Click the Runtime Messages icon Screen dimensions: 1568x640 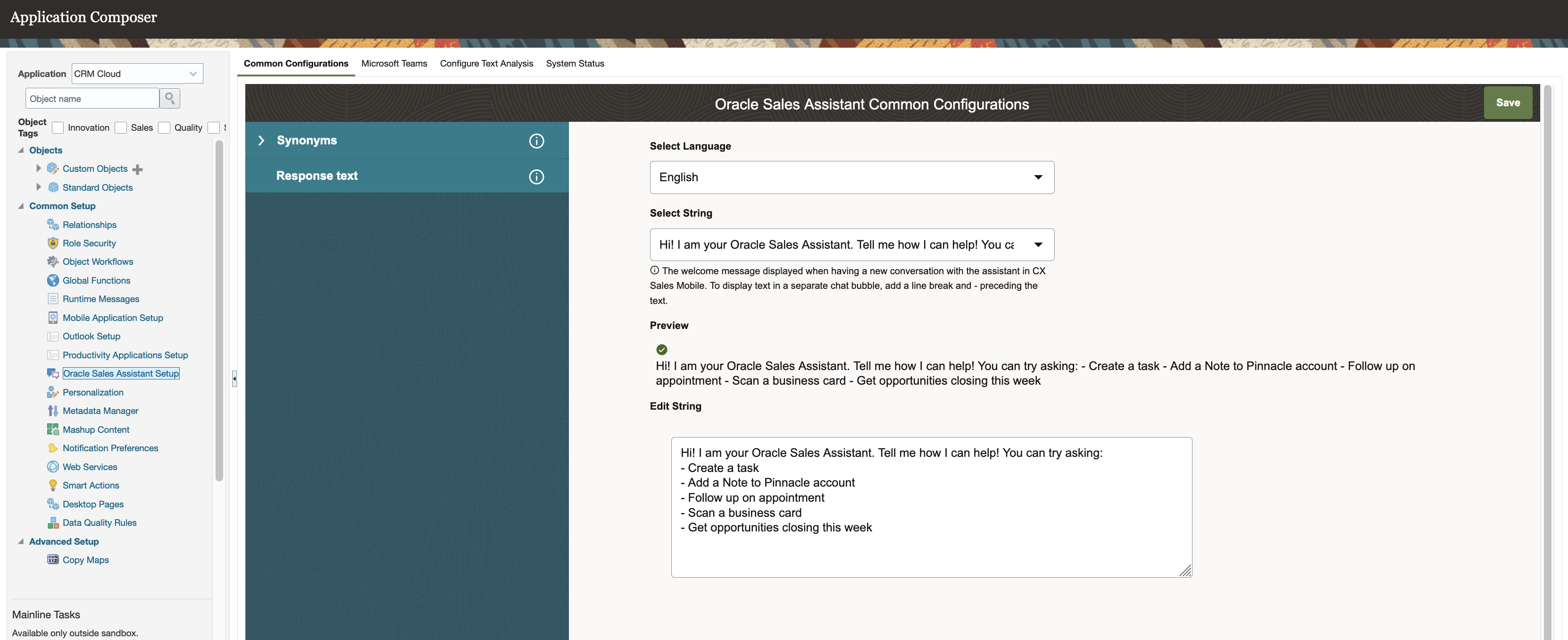click(53, 299)
